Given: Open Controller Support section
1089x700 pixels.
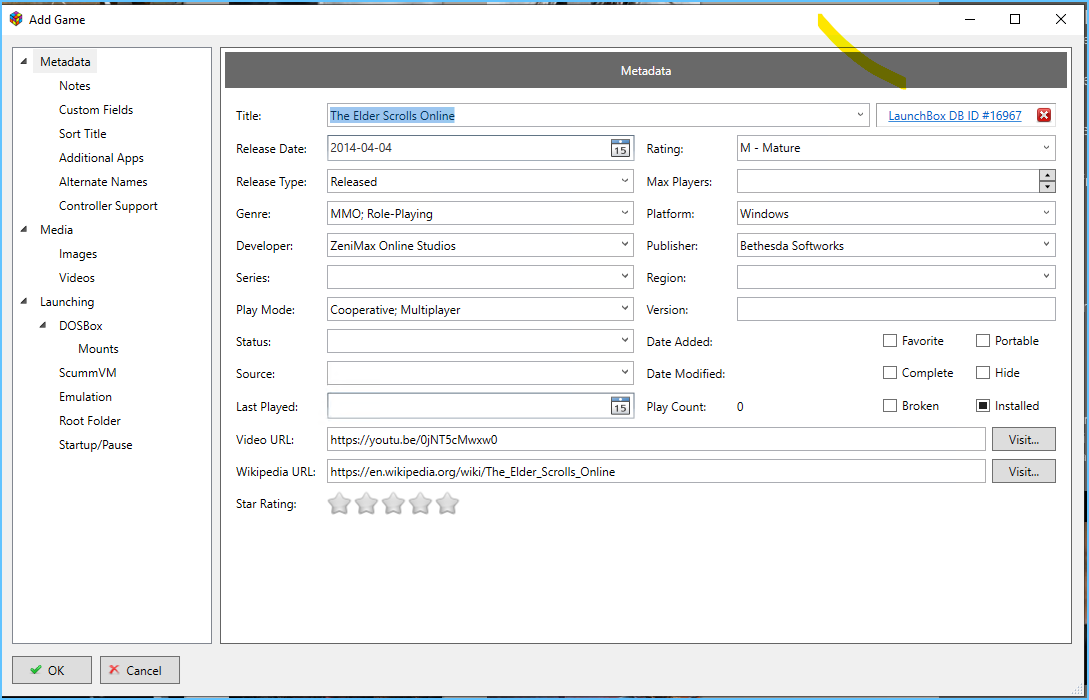Looking at the screenshot, I should click(x=108, y=206).
